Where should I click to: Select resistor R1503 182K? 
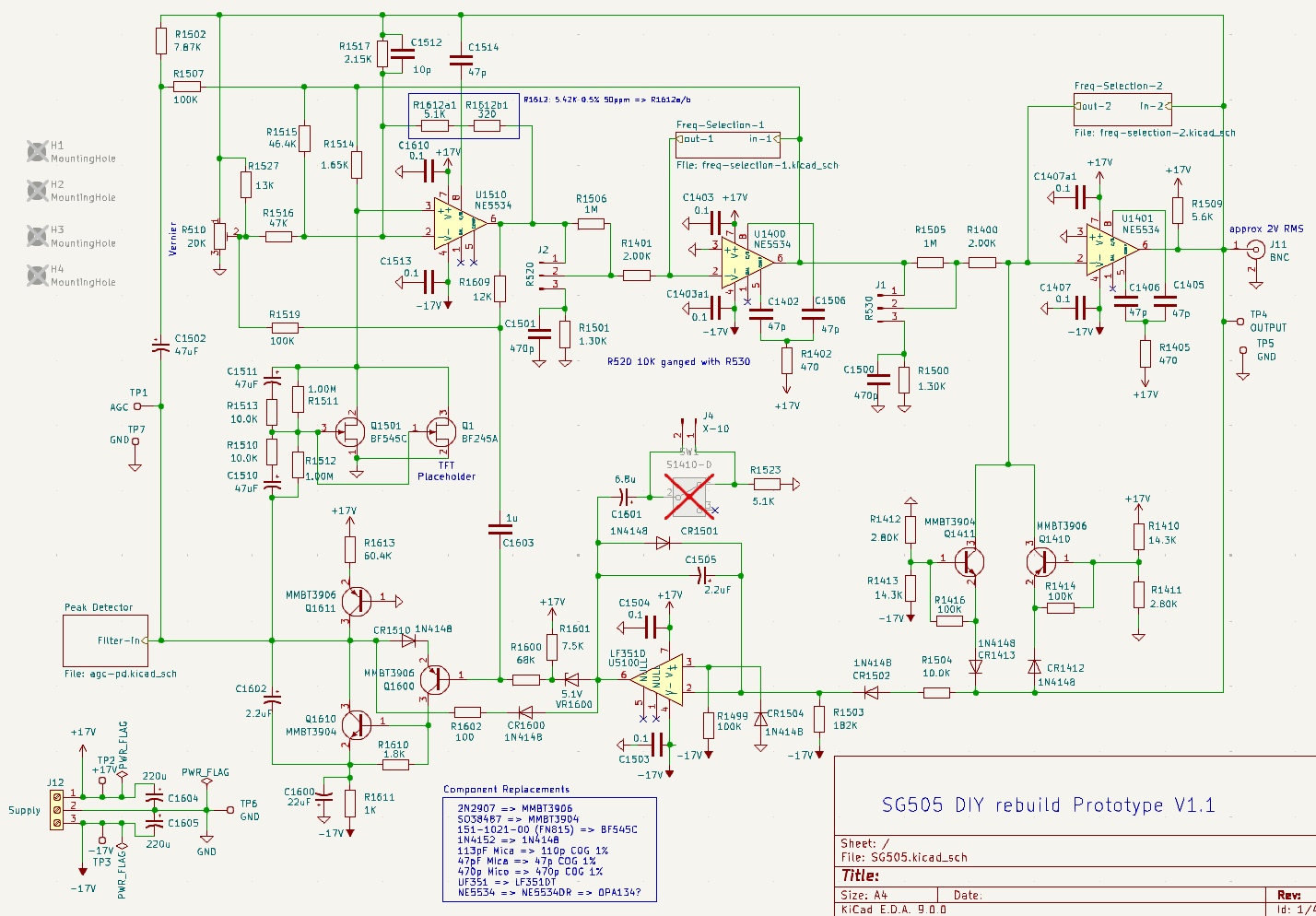(819, 720)
